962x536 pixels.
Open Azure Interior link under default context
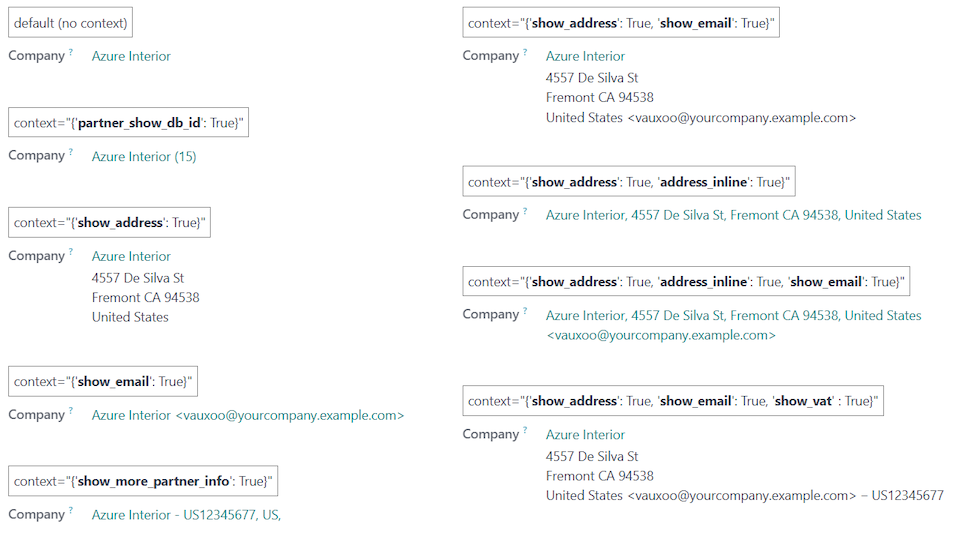pos(131,56)
